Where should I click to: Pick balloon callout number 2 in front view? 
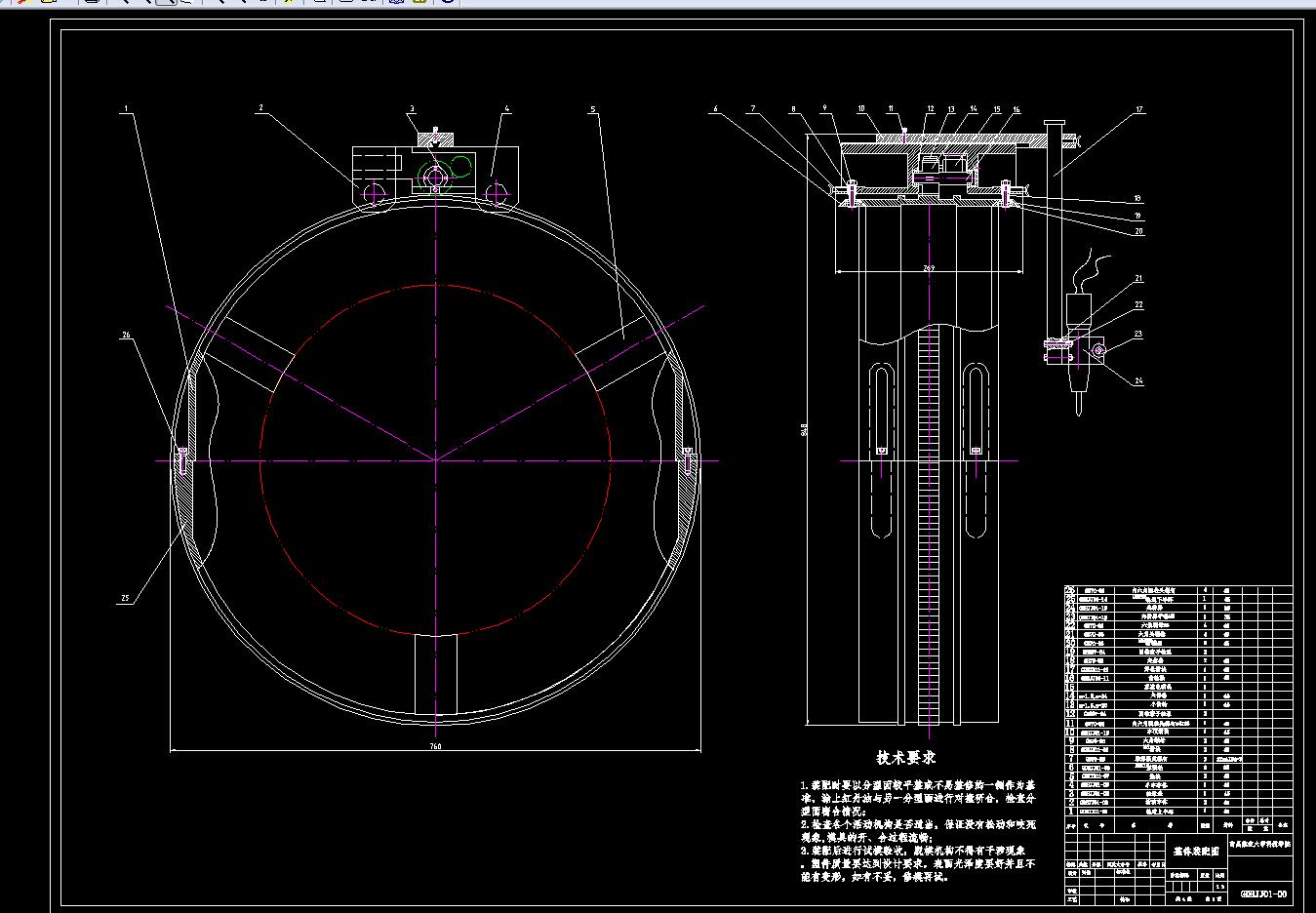(260, 108)
